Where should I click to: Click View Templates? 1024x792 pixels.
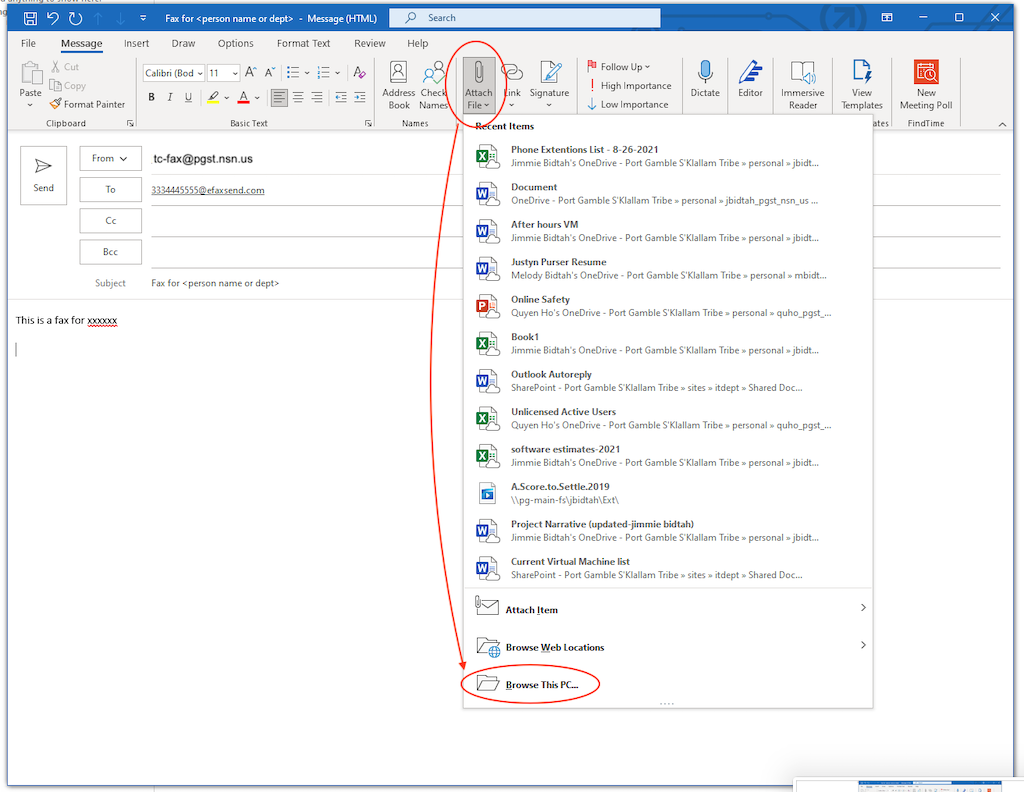(x=862, y=85)
